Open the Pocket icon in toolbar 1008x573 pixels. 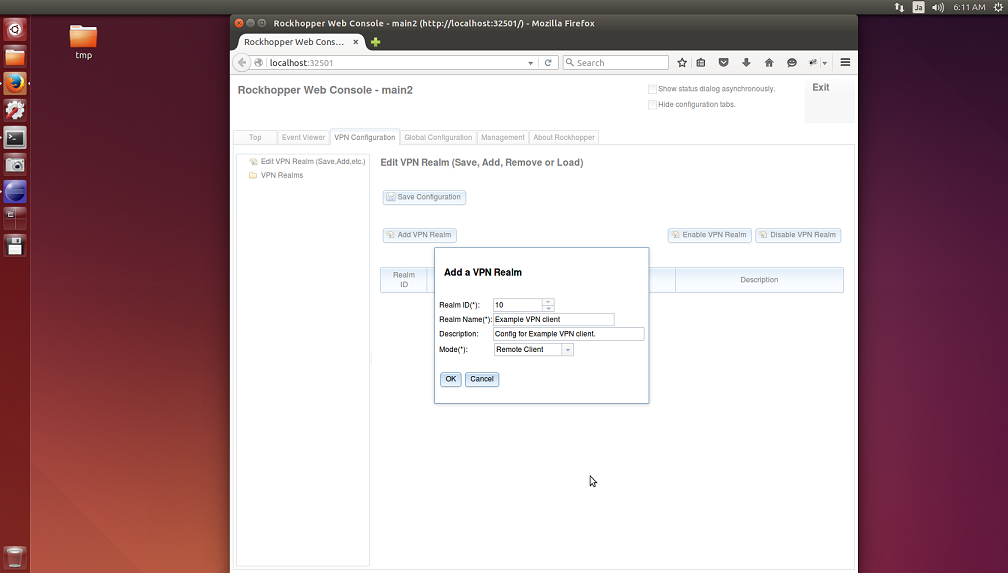724,62
